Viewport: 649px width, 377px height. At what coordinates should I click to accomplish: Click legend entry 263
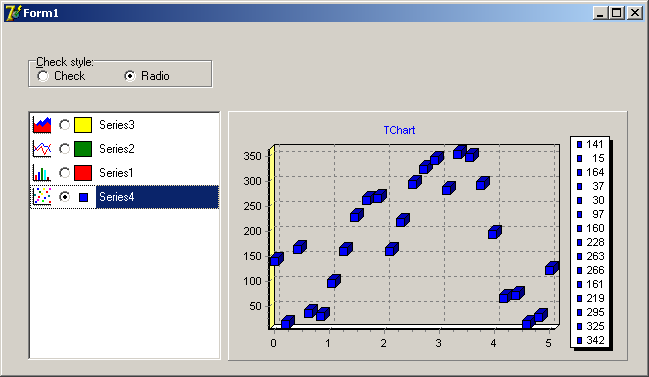pyautogui.click(x=590, y=256)
